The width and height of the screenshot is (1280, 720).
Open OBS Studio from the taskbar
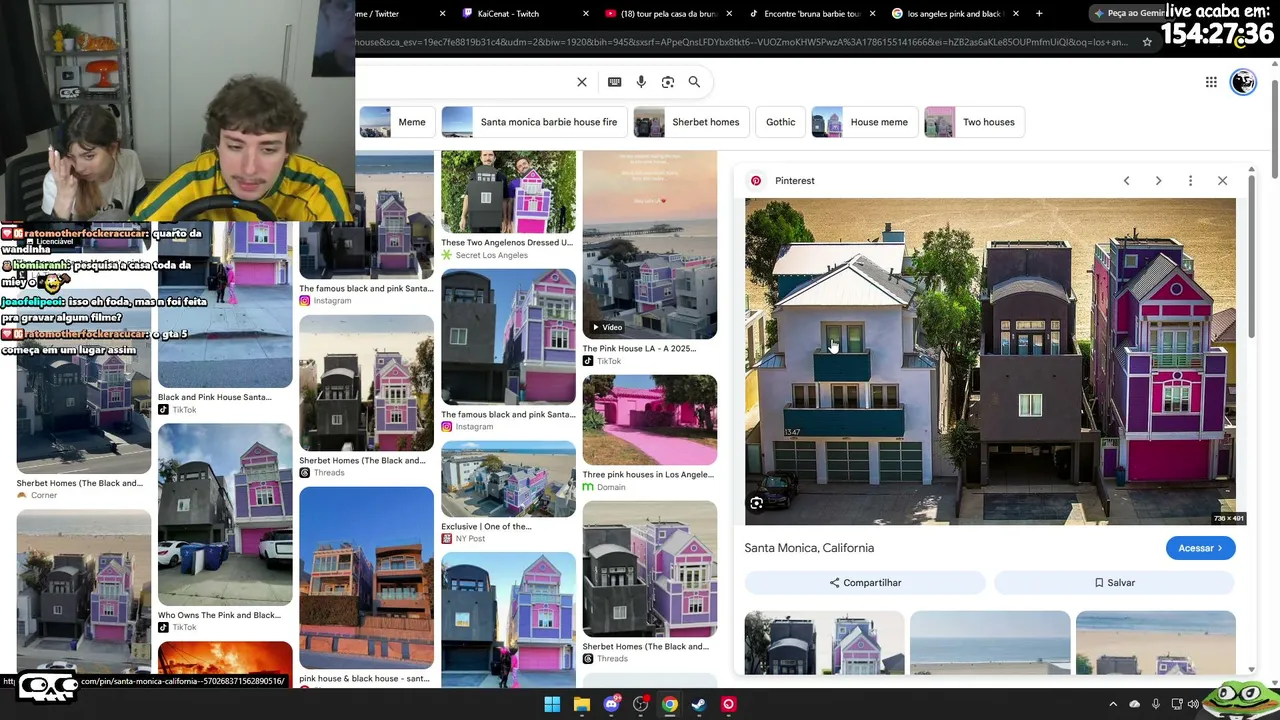pos(641,704)
